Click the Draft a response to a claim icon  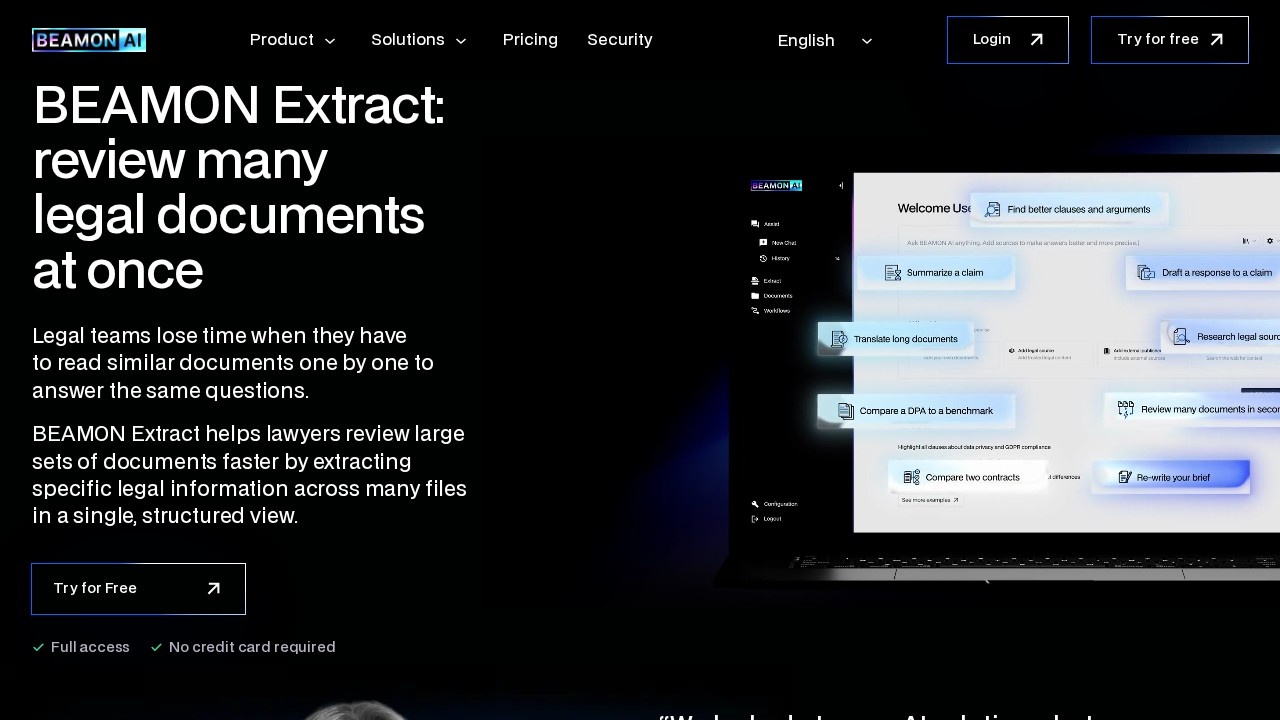point(1147,273)
